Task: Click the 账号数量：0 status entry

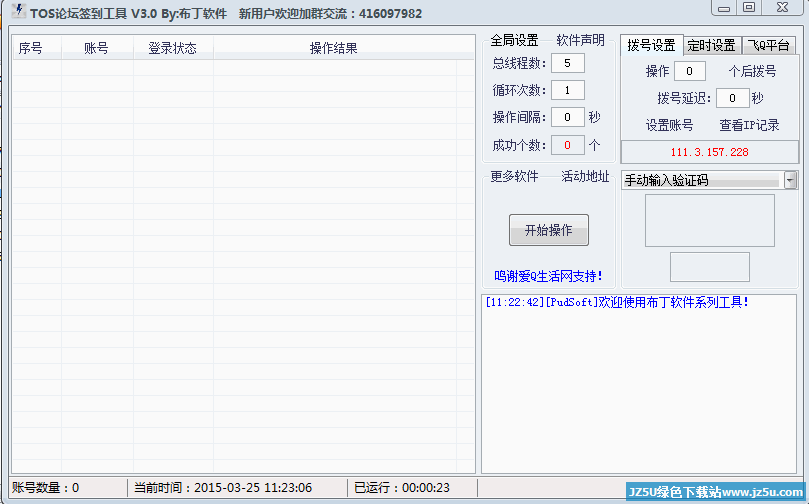Action: click(45, 487)
